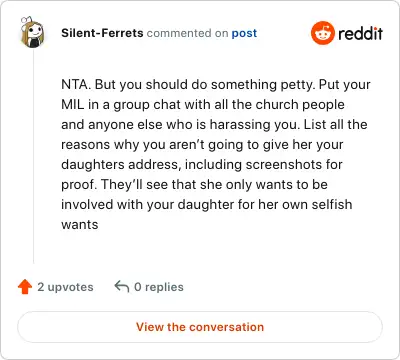Click the "commented on" text
This screenshot has width=400, height=360.
187,33
